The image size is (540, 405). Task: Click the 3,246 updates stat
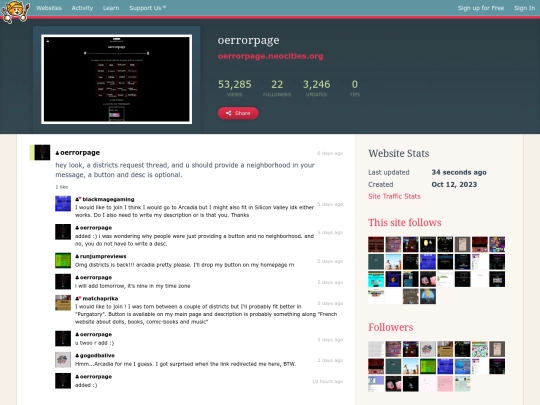click(316, 88)
